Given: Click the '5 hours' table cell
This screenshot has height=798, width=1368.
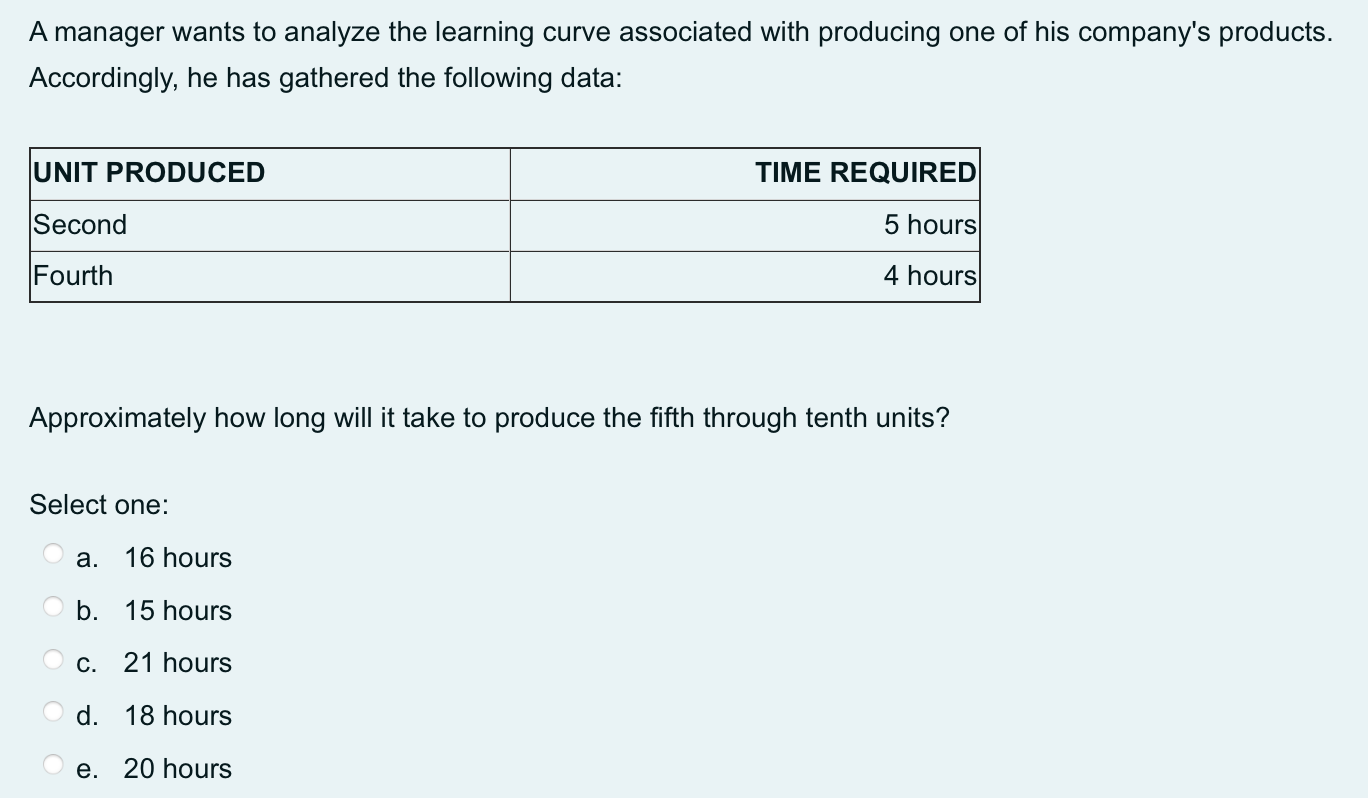Looking at the screenshot, I should (929, 224).
